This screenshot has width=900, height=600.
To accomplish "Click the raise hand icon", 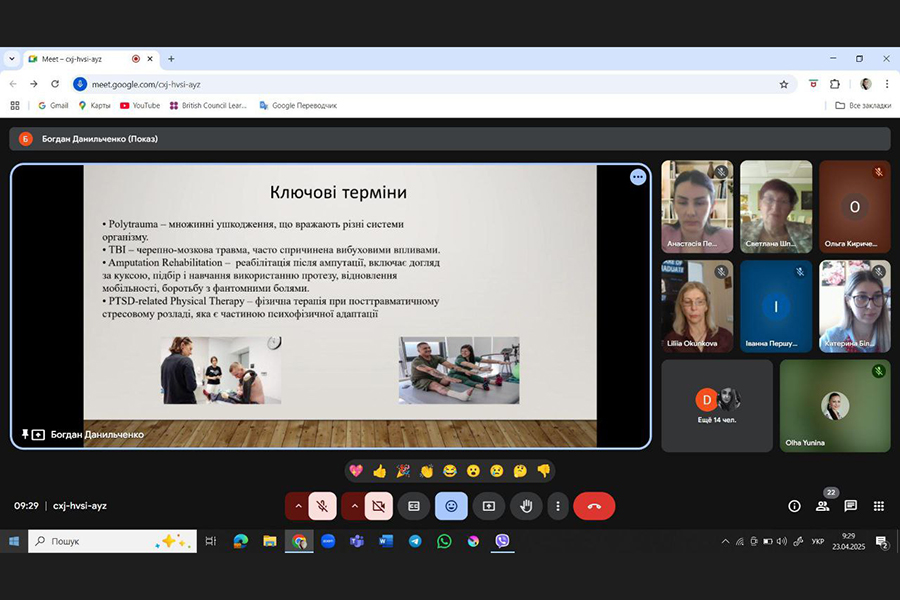I will [525, 506].
